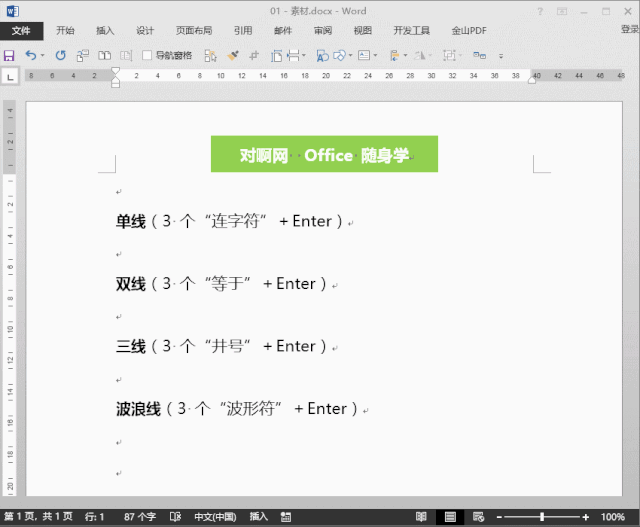
Task: Open the page break dropdown arrow
Action: point(304,55)
